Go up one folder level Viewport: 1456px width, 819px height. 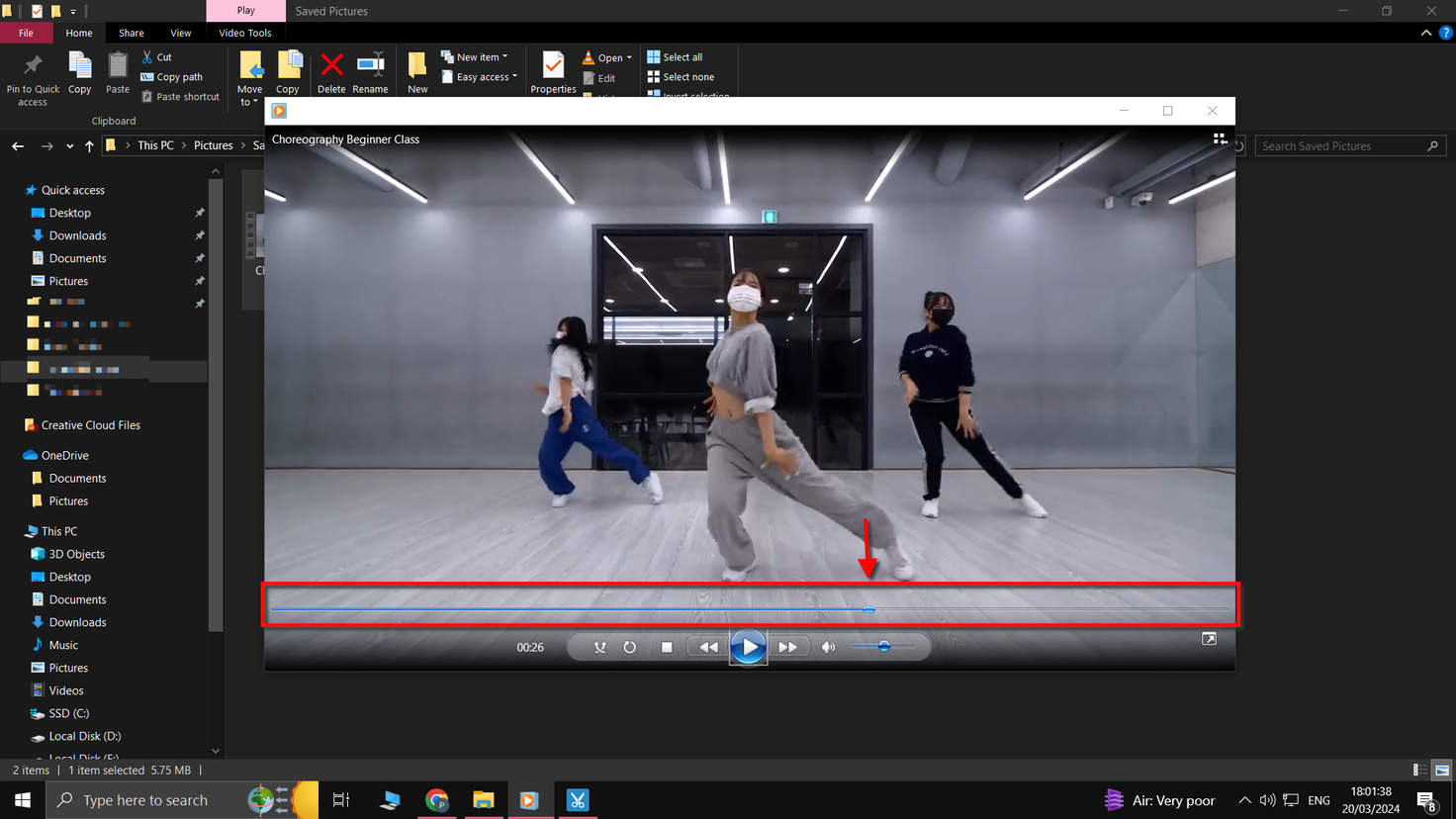pos(89,145)
